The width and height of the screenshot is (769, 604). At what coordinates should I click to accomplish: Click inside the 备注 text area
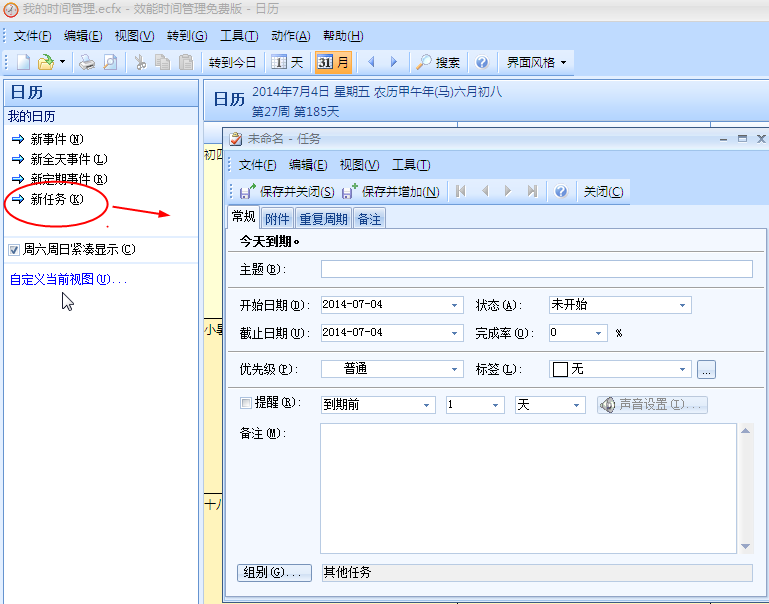(528, 488)
